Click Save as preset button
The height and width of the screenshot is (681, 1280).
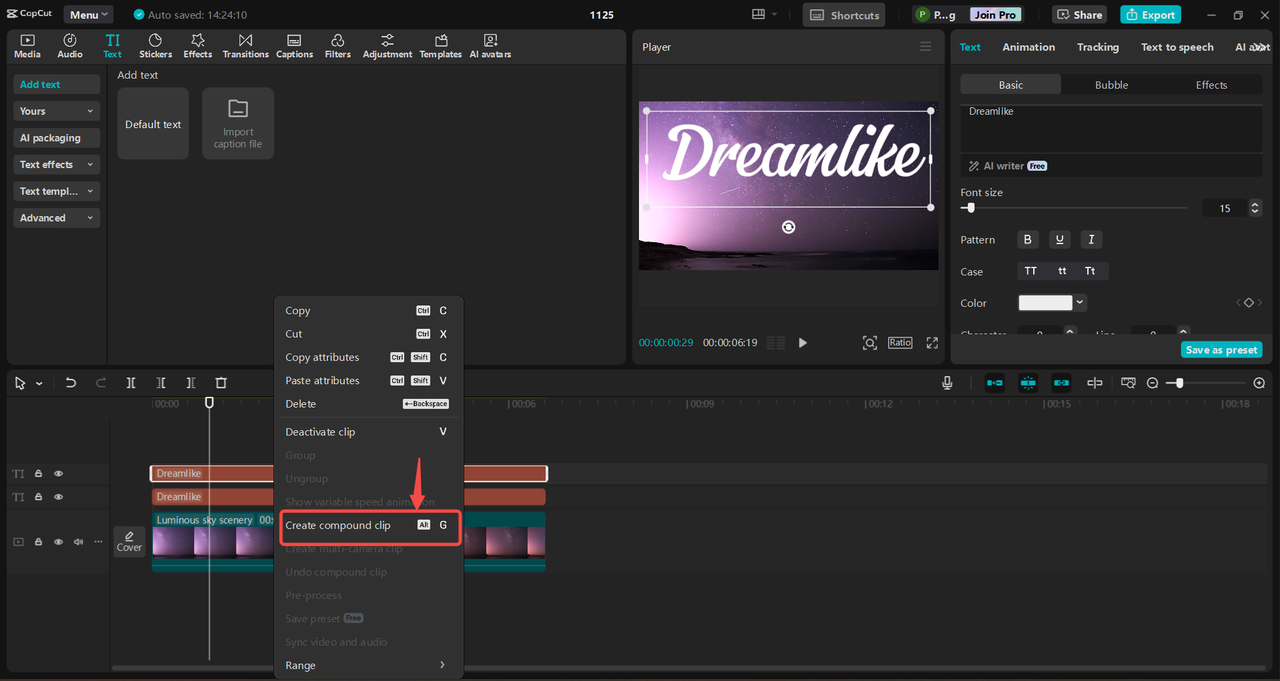[1221, 350]
